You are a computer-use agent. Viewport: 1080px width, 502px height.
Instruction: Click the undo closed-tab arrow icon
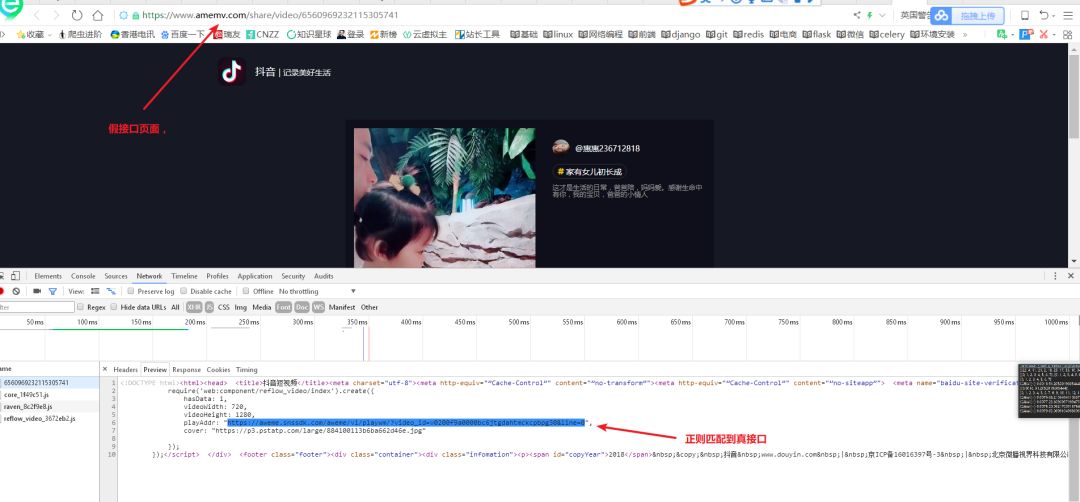[x=1044, y=15]
